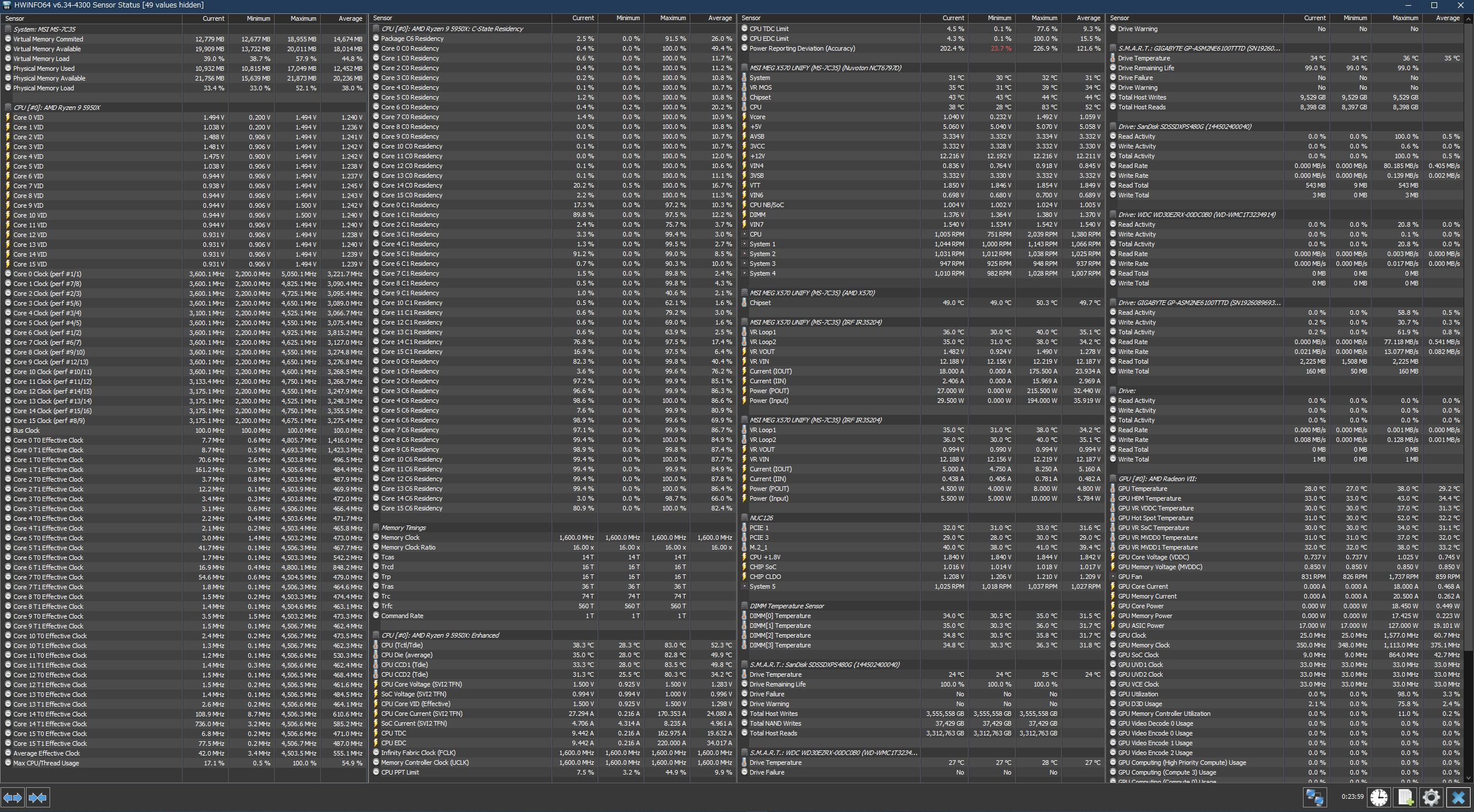Collapse the NUC126 sensor group header
1474x812 pixels.
761,518
